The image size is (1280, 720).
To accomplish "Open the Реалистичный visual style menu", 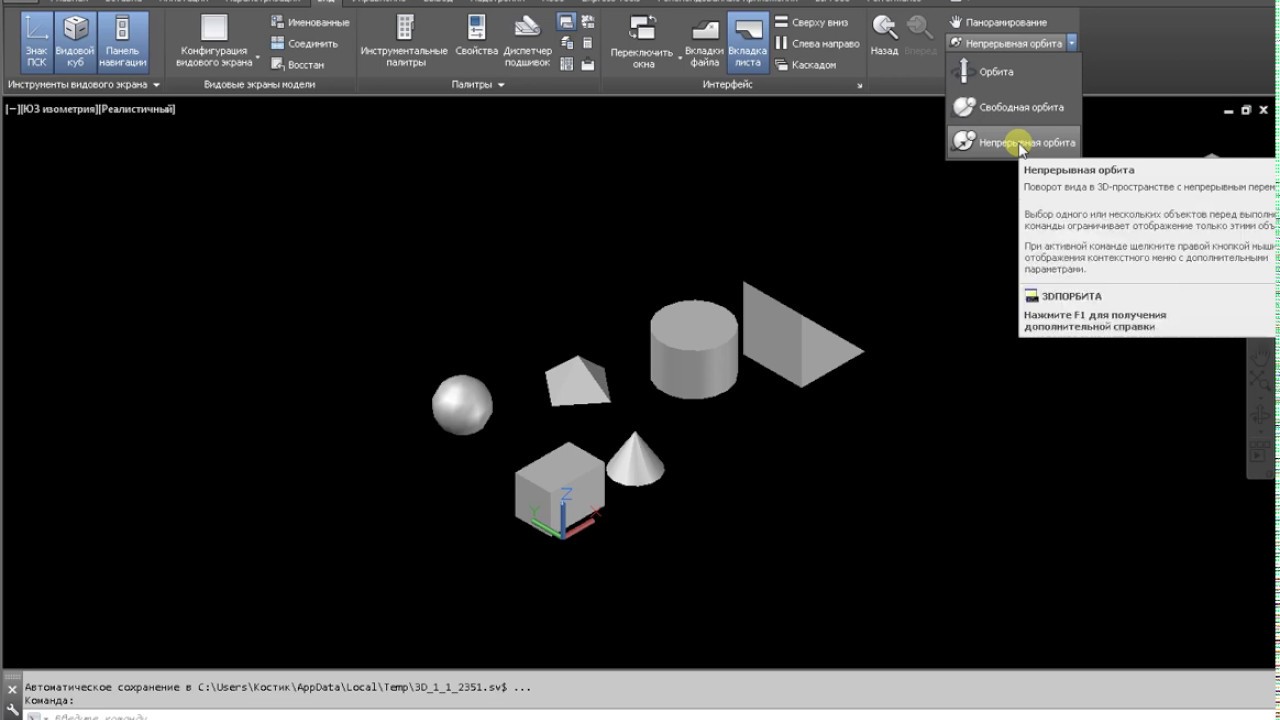I will tap(135, 109).
